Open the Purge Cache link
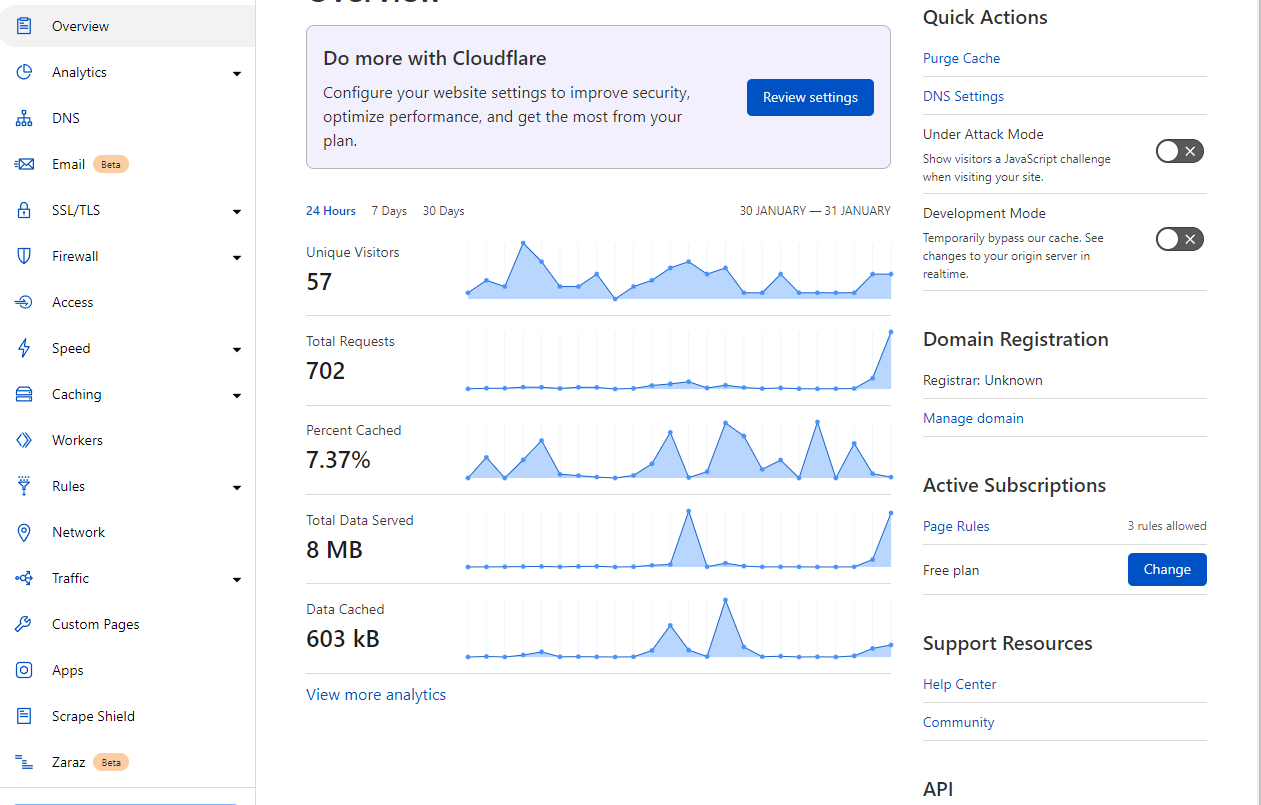This screenshot has height=805, width=1261. tap(961, 59)
